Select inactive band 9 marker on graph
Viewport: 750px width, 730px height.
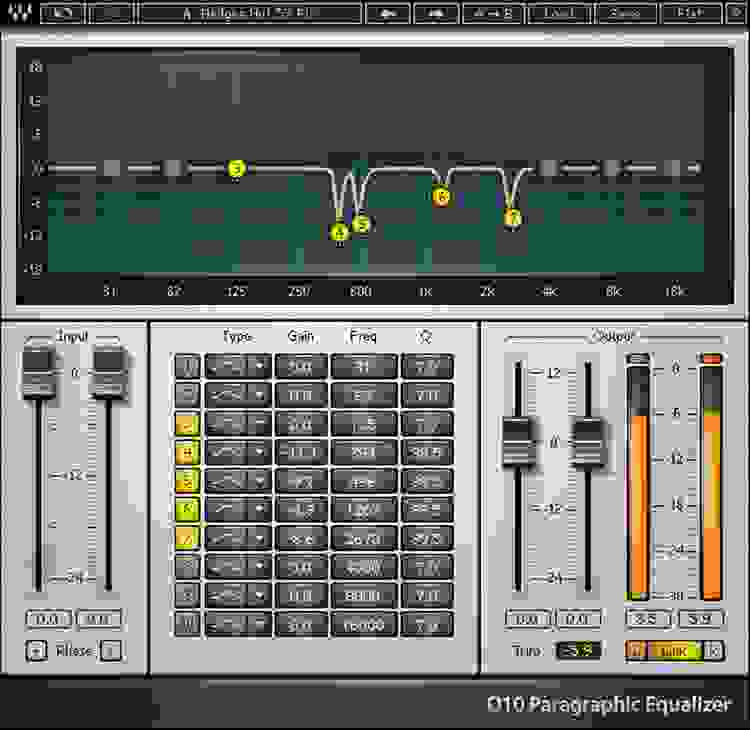(x=611, y=168)
